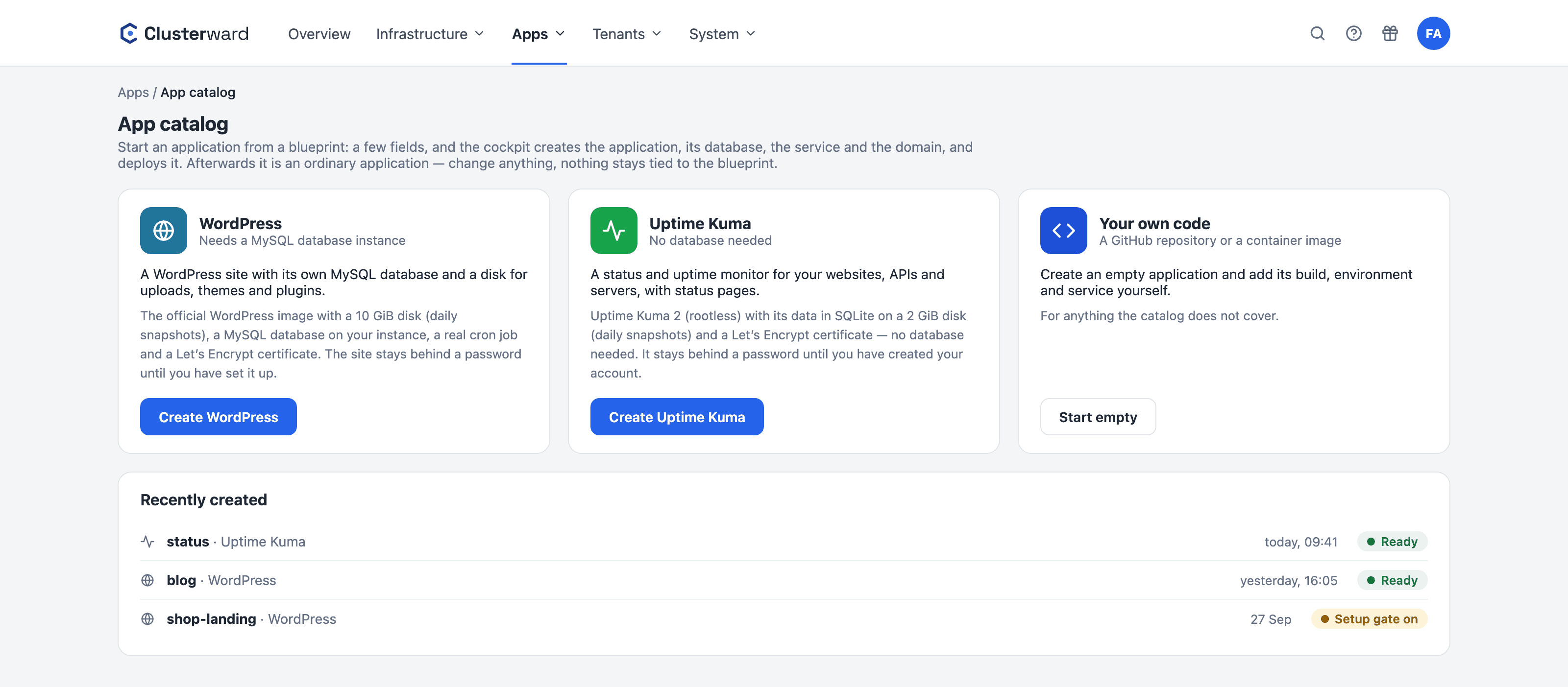Click the Start empty button
This screenshot has width=1568, height=687.
coord(1098,417)
